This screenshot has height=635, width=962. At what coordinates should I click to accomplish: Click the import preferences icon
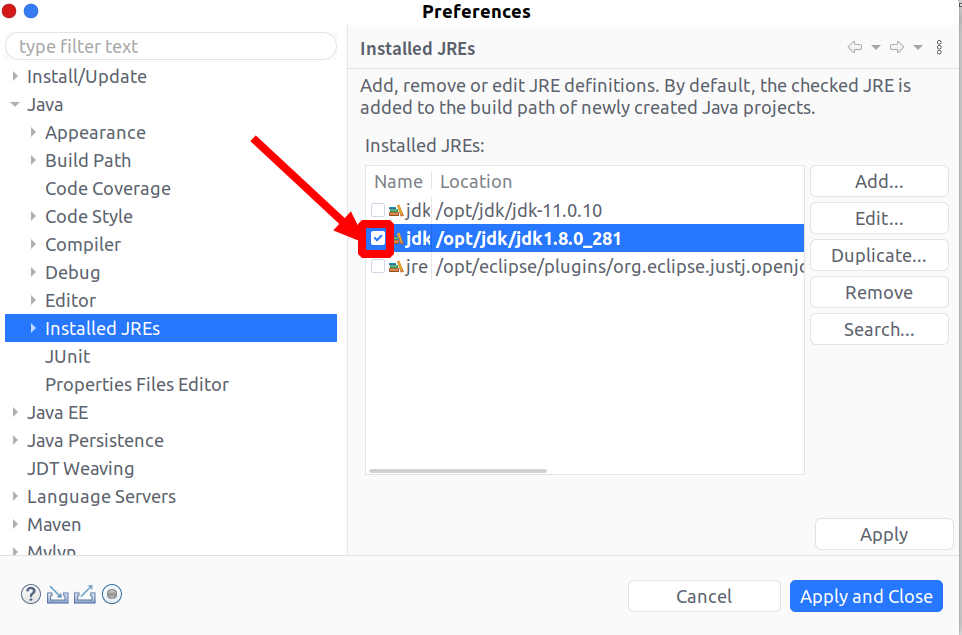(58, 595)
